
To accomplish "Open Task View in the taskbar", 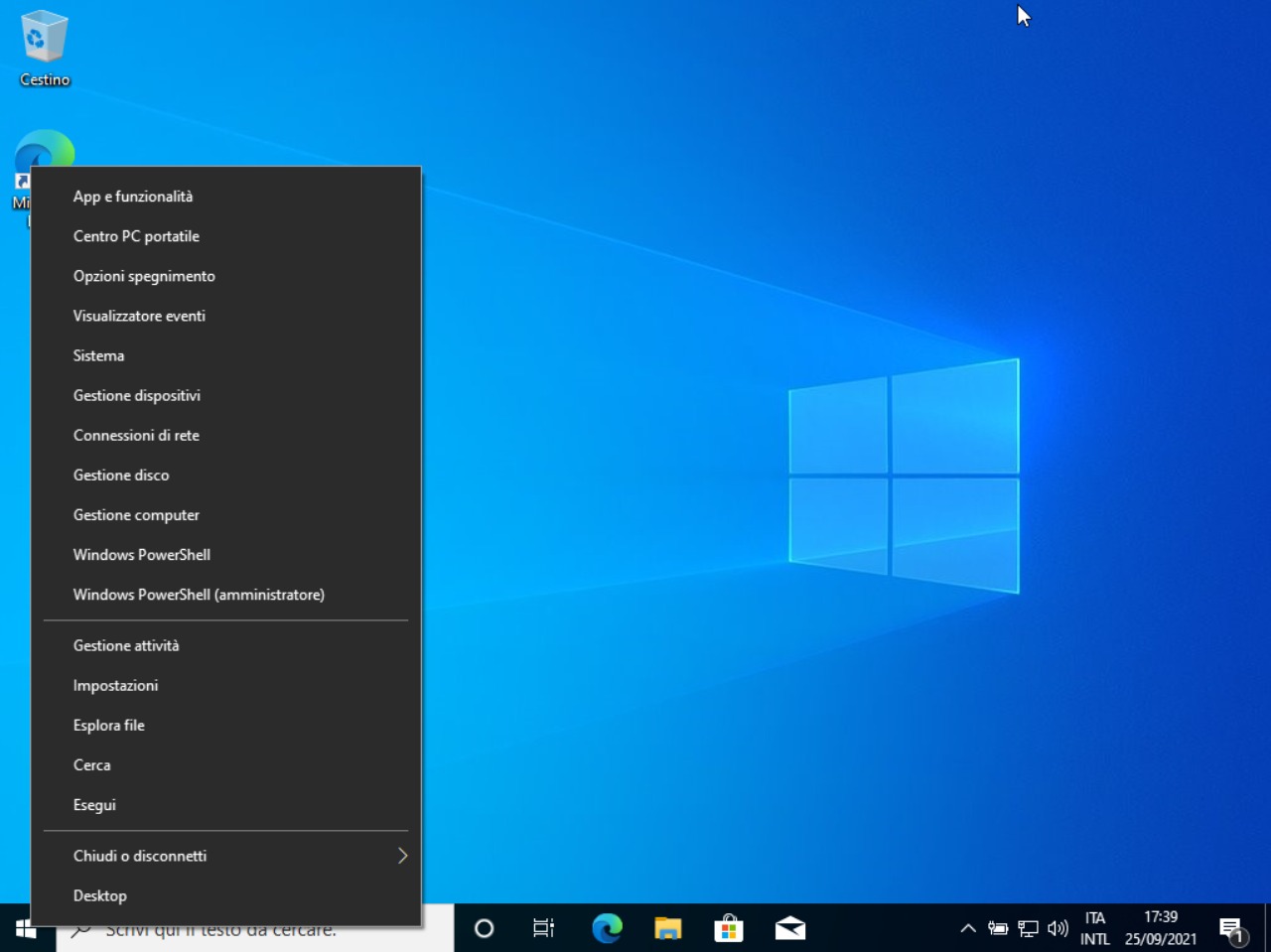I will (x=543, y=928).
